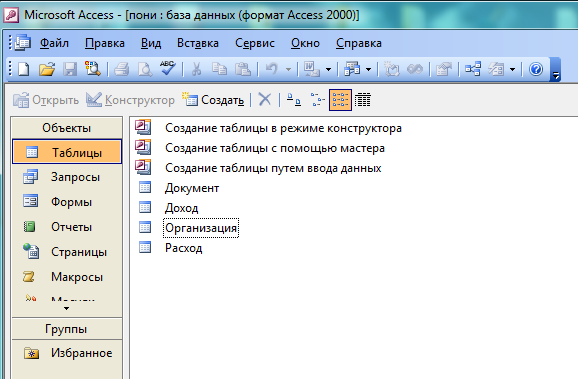Expand the Office Links dropdown arrow
This screenshot has height=379, width=578.
tap(328, 69)
